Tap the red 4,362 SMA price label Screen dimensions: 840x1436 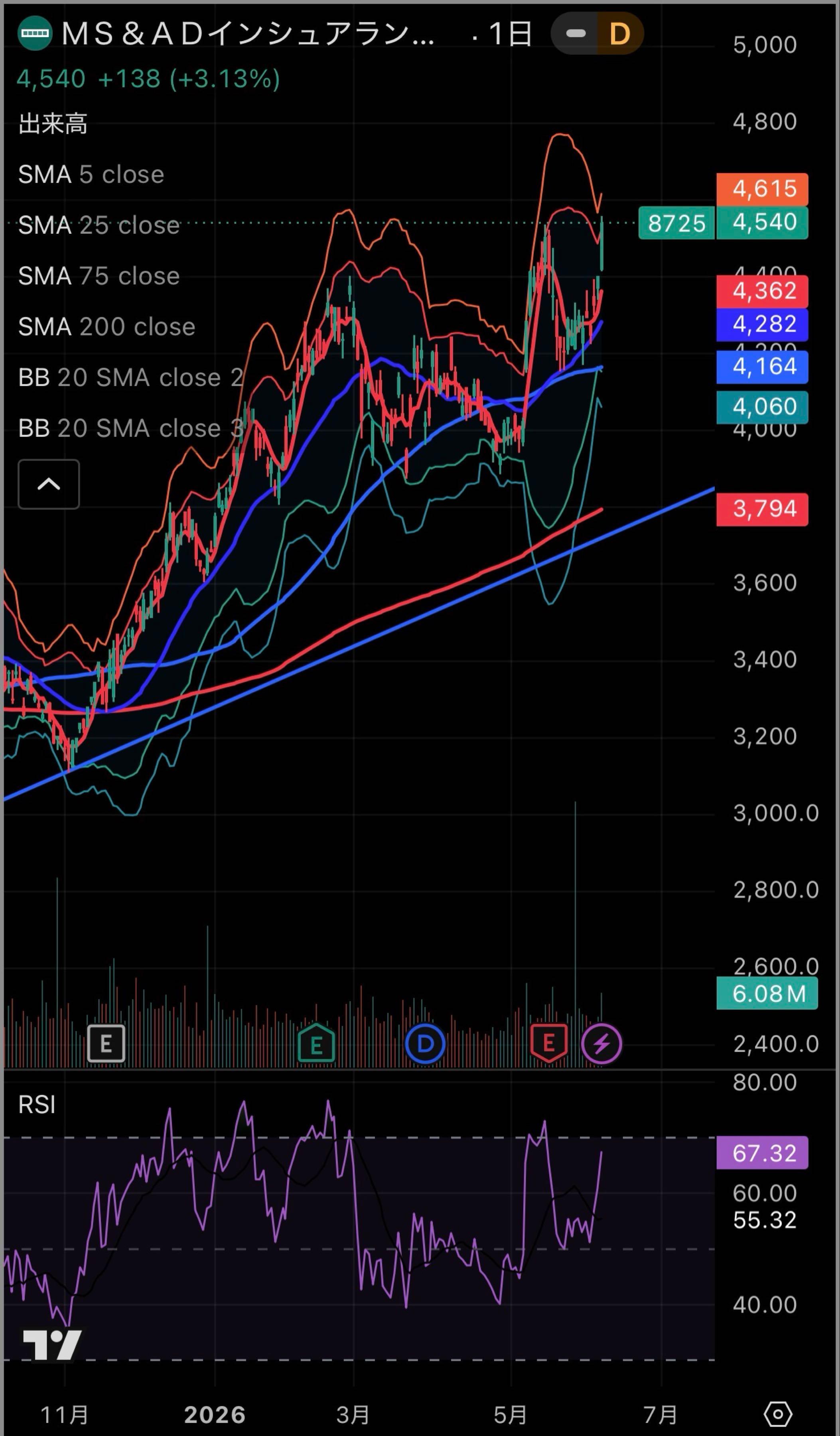click(763, 291)
